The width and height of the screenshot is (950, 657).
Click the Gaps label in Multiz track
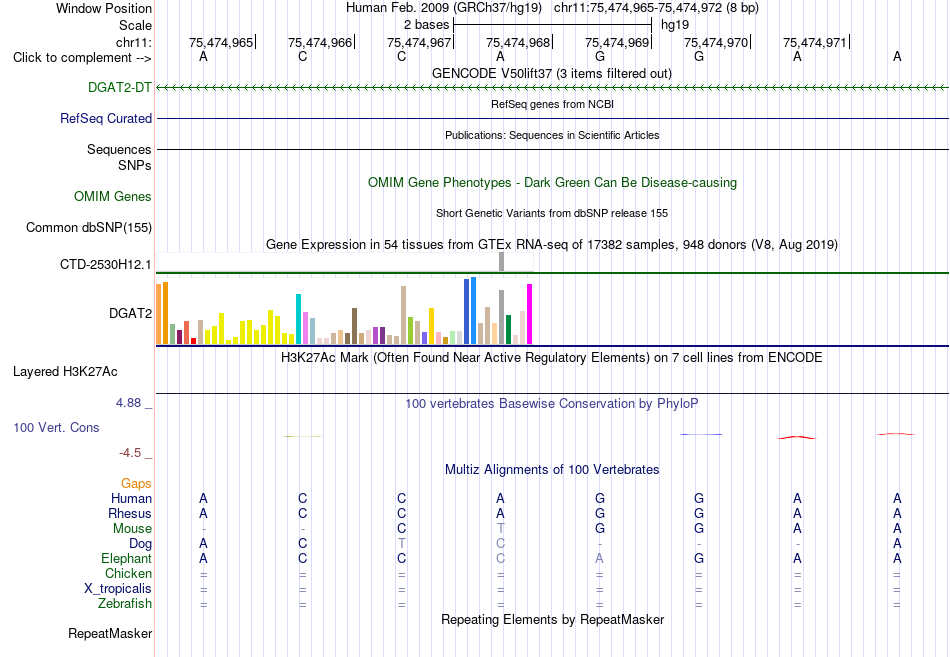tap(136, 483)
